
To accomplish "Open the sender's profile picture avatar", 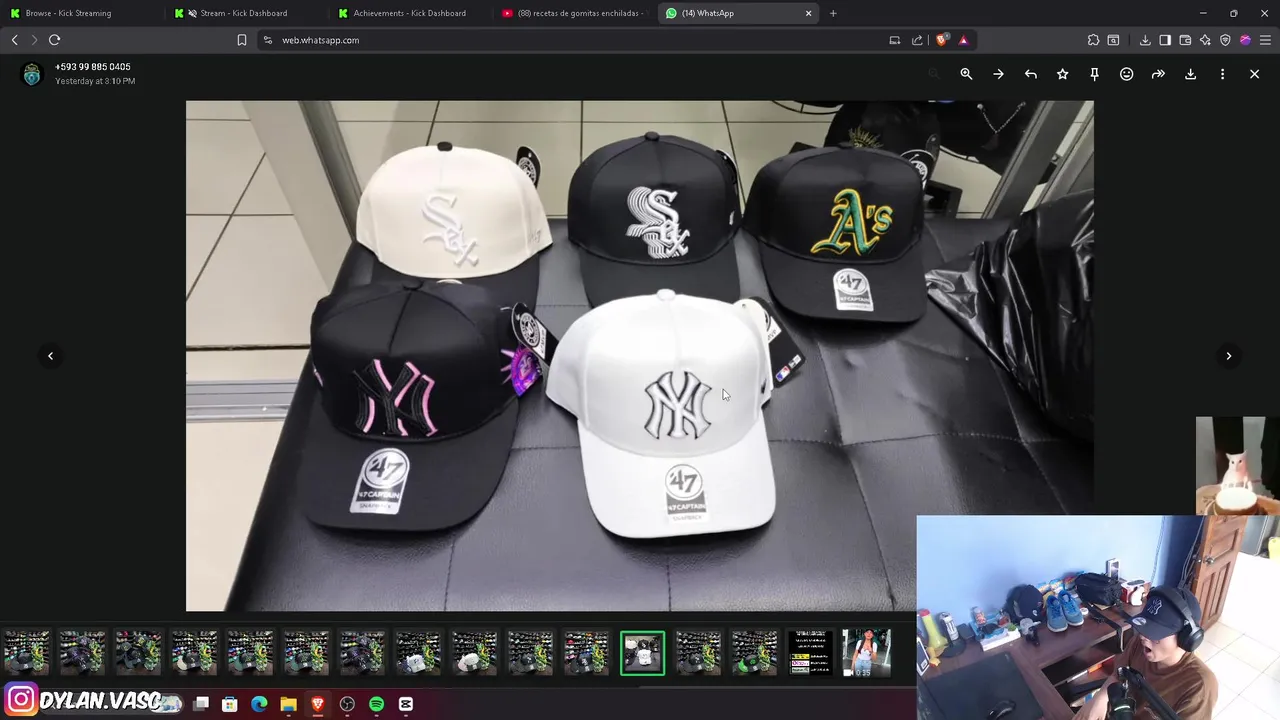I will pyautogui.click(x=32, y=74).
